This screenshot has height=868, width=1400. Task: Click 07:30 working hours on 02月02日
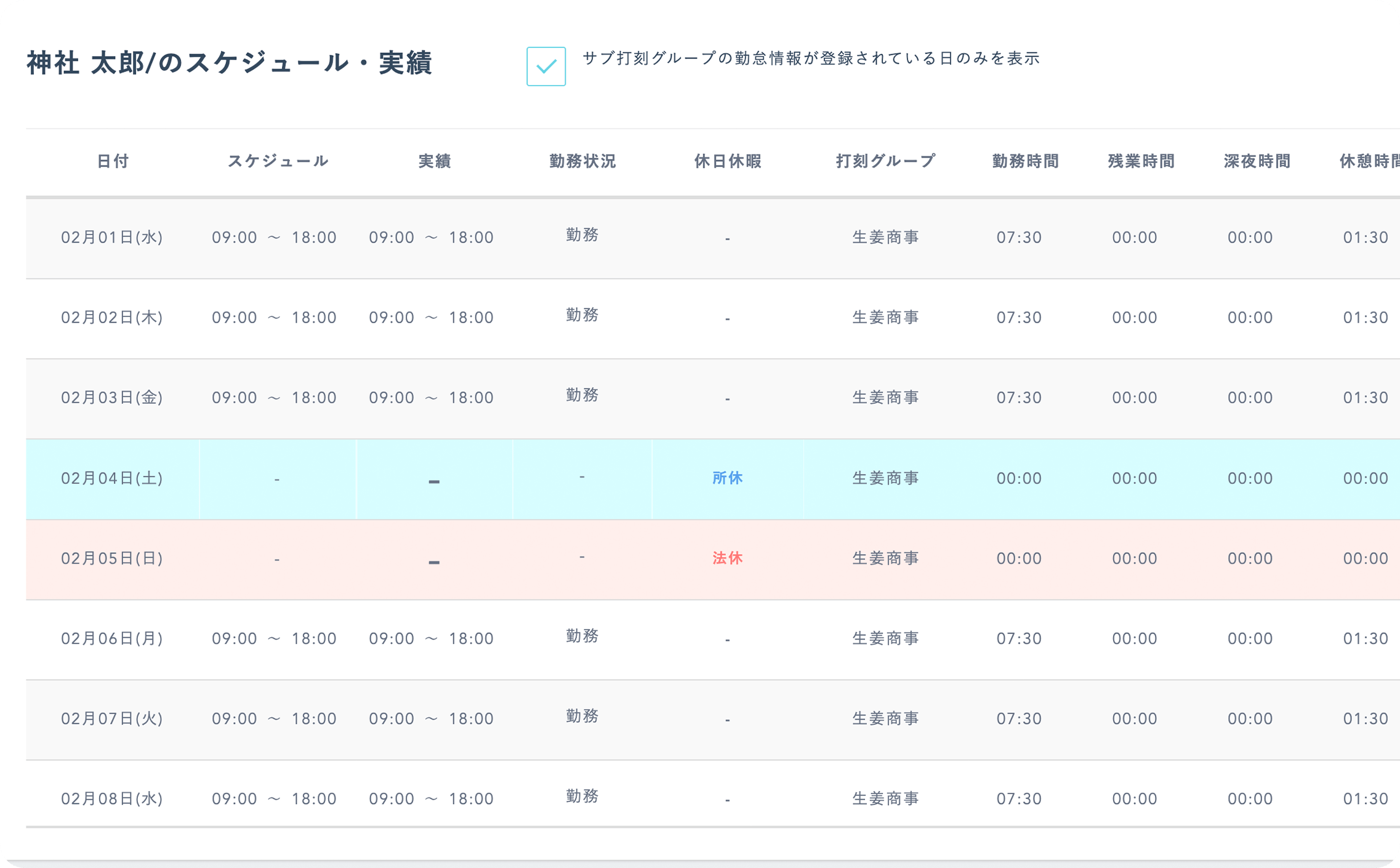pyautogui.click(x=1019, y=318)
